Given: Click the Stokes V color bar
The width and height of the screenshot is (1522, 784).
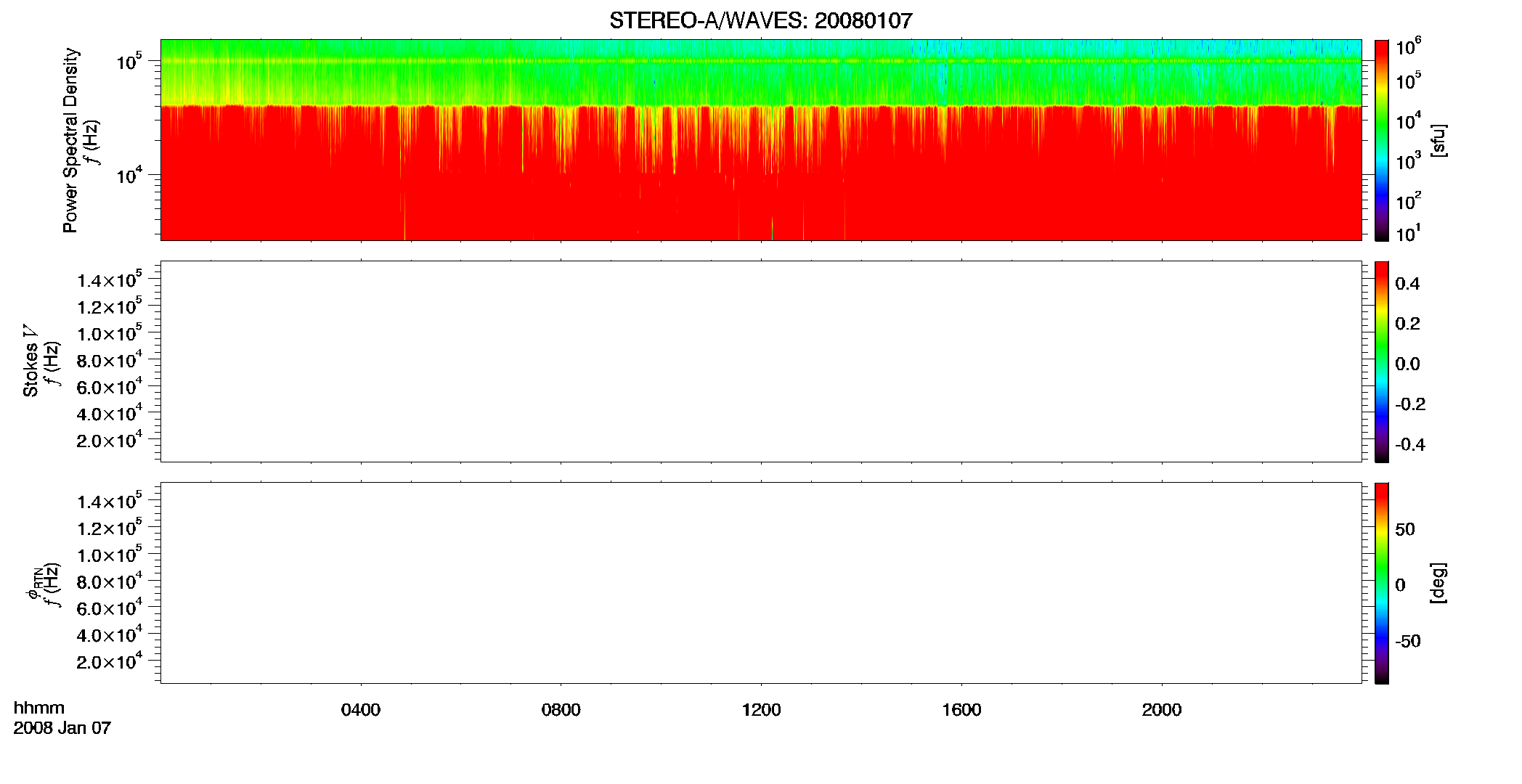Looking at the screenshot, I should (x=1382, y=362).
